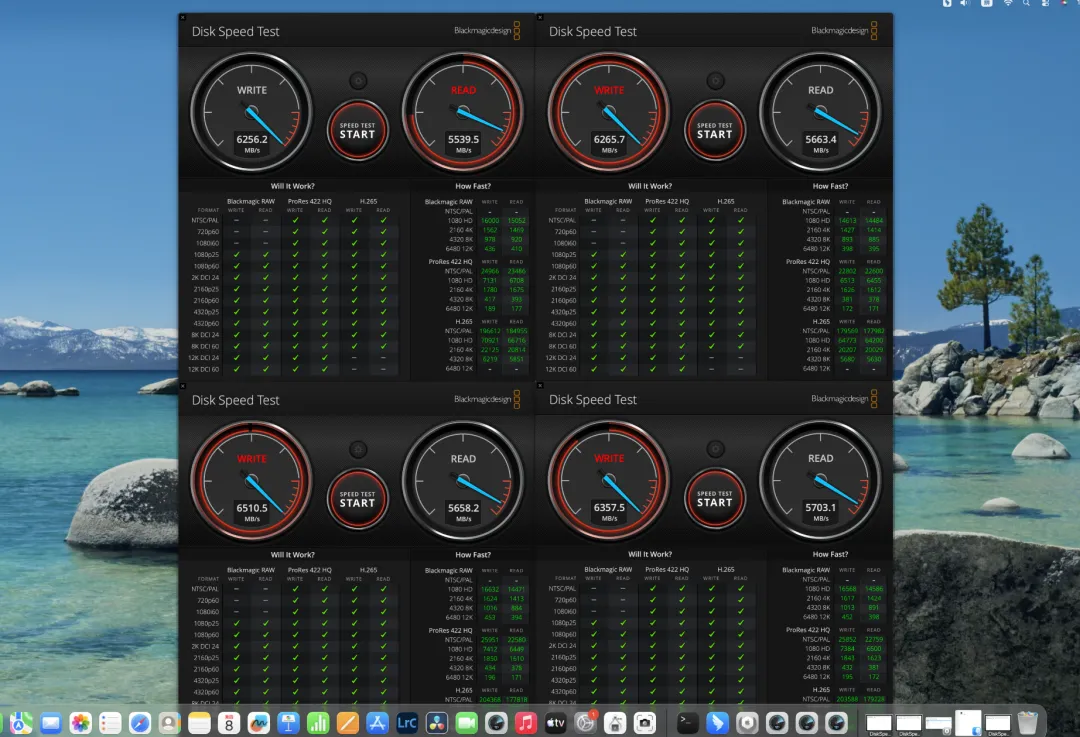The image size is (1080, 737).
Task: Launch DaVinci Resolve from the Dock
Action: [x=437, y=723]
